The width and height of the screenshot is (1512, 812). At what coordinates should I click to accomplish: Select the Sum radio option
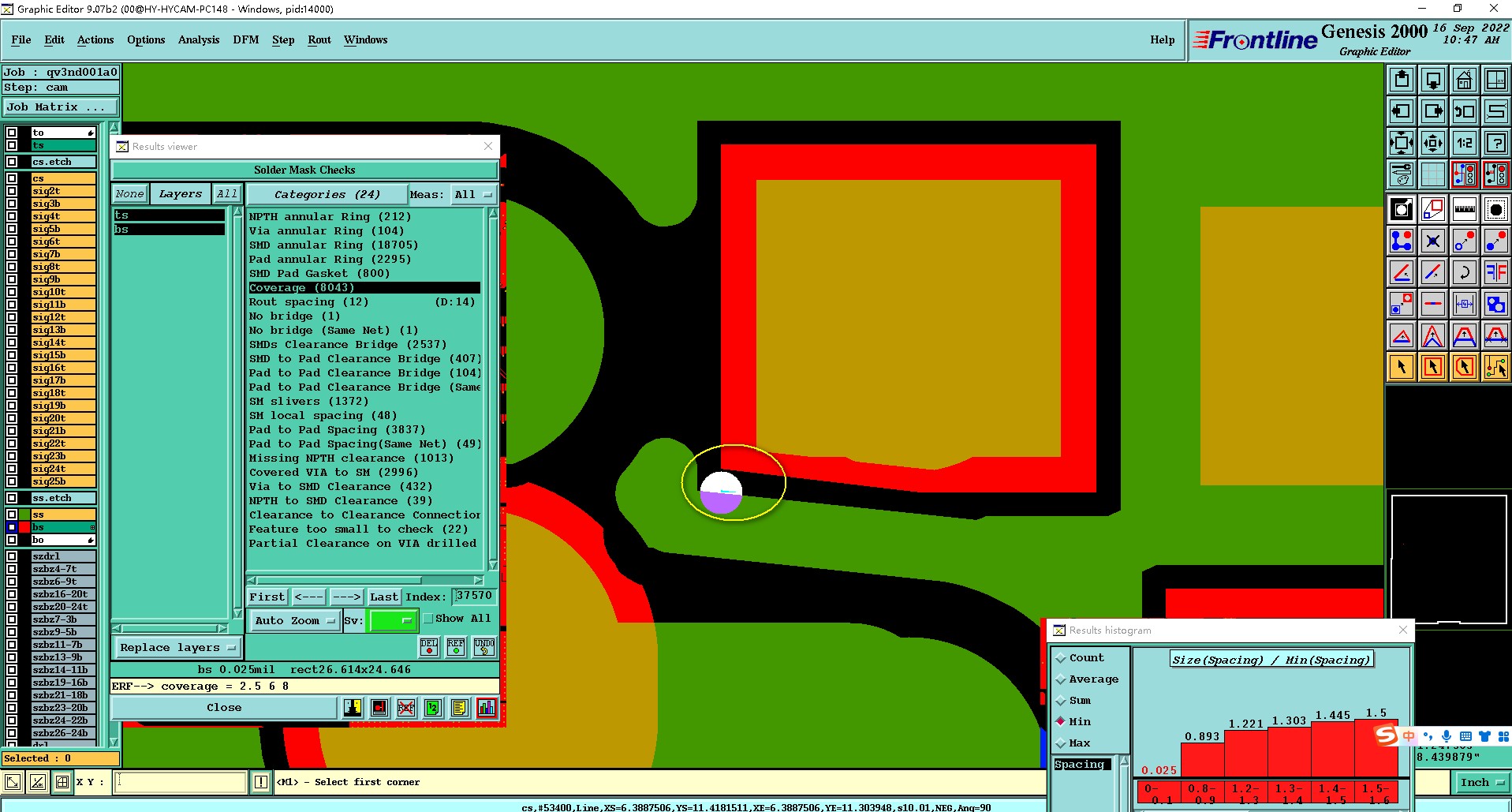[1061, 701]
